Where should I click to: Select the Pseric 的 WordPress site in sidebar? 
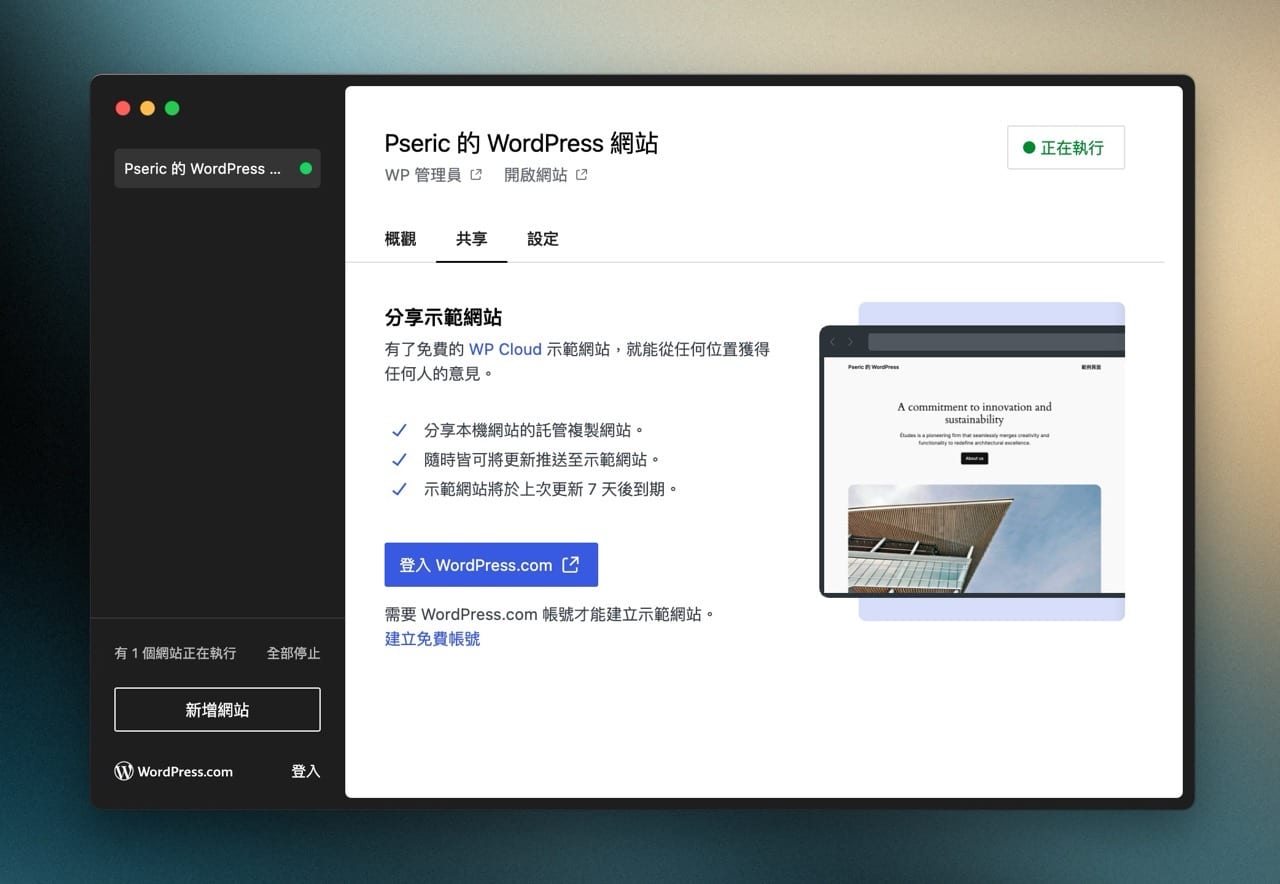(x=217, y=168)
